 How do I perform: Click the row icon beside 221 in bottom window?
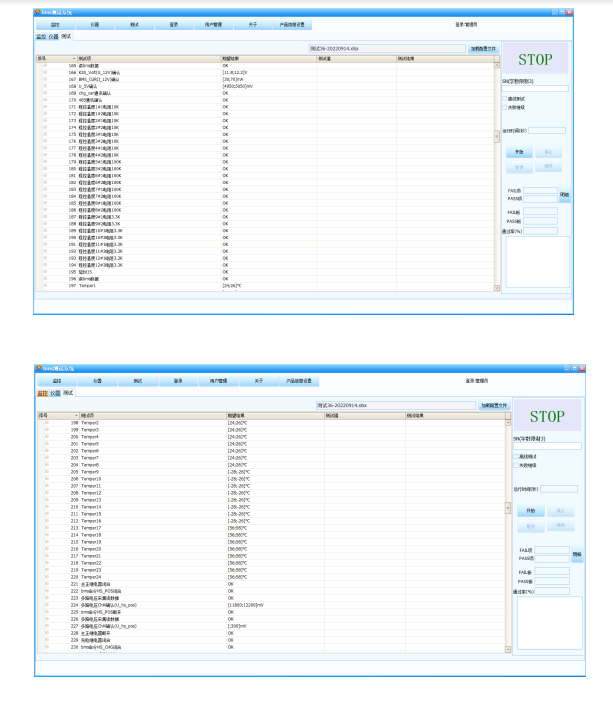[45, 583]
